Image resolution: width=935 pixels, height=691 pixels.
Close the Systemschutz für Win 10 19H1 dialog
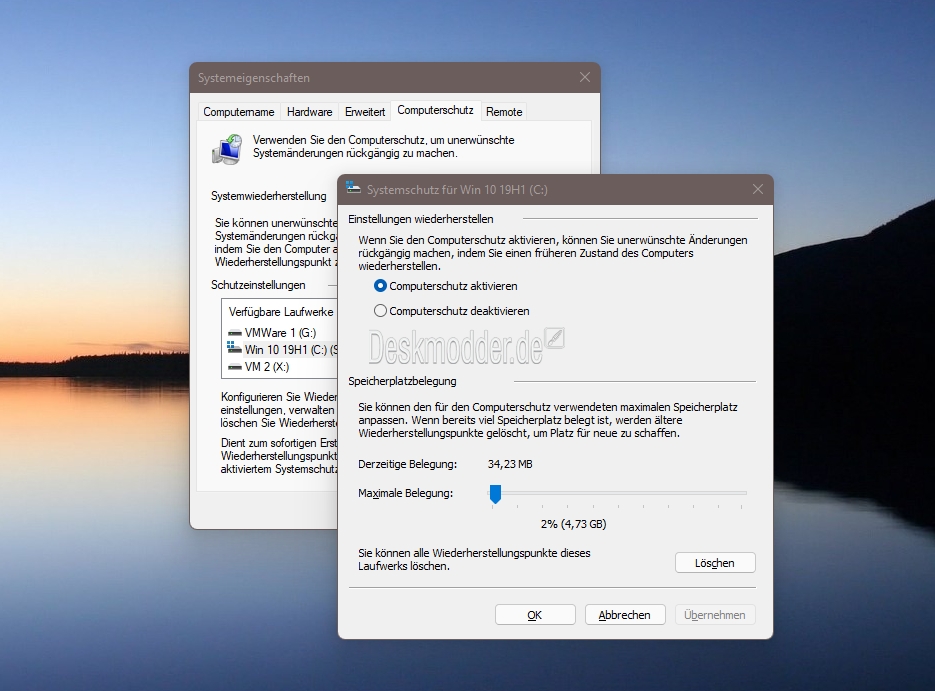point(757,189)
